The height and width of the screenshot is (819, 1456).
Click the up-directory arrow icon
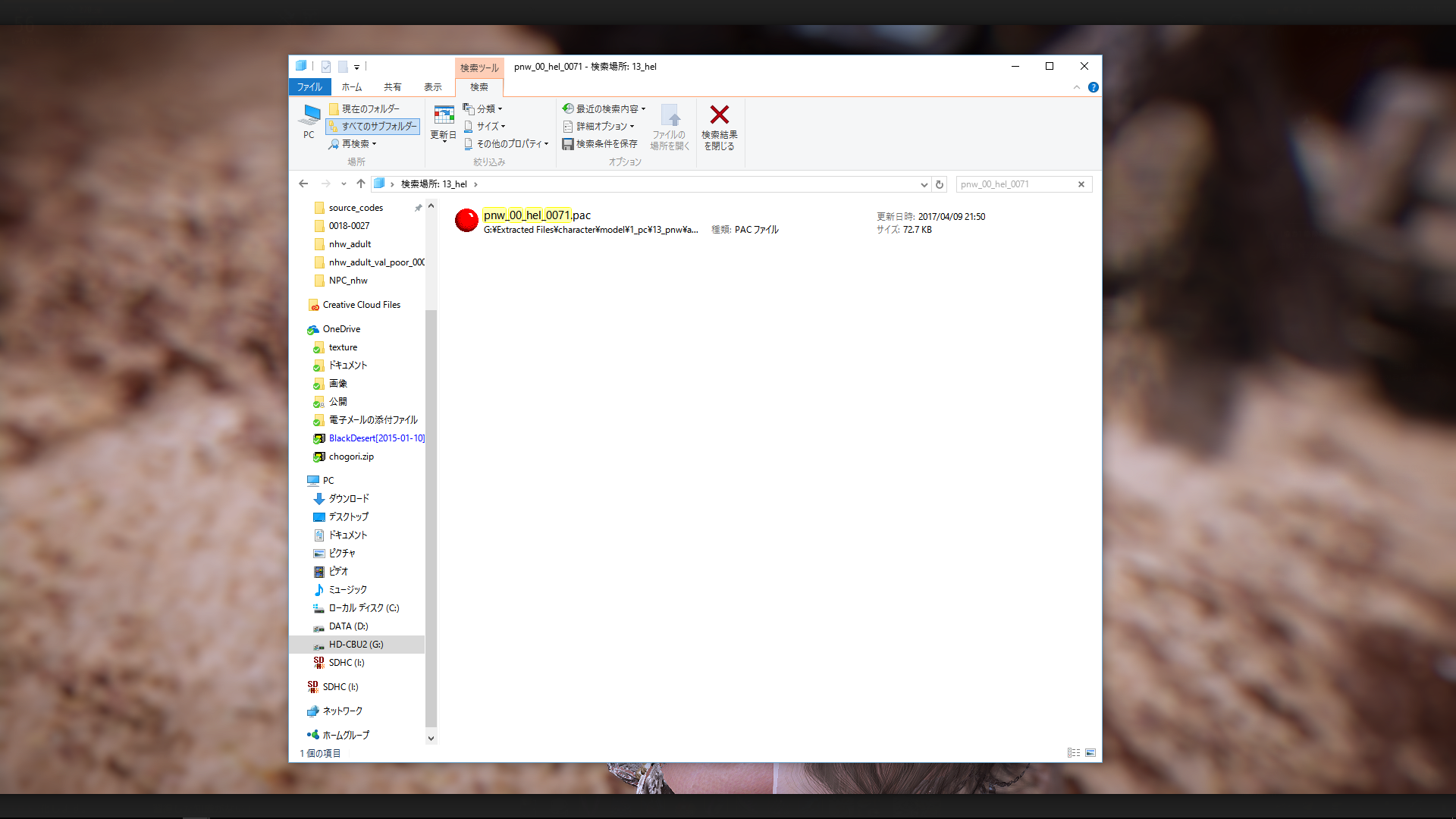tap(361, 184)
